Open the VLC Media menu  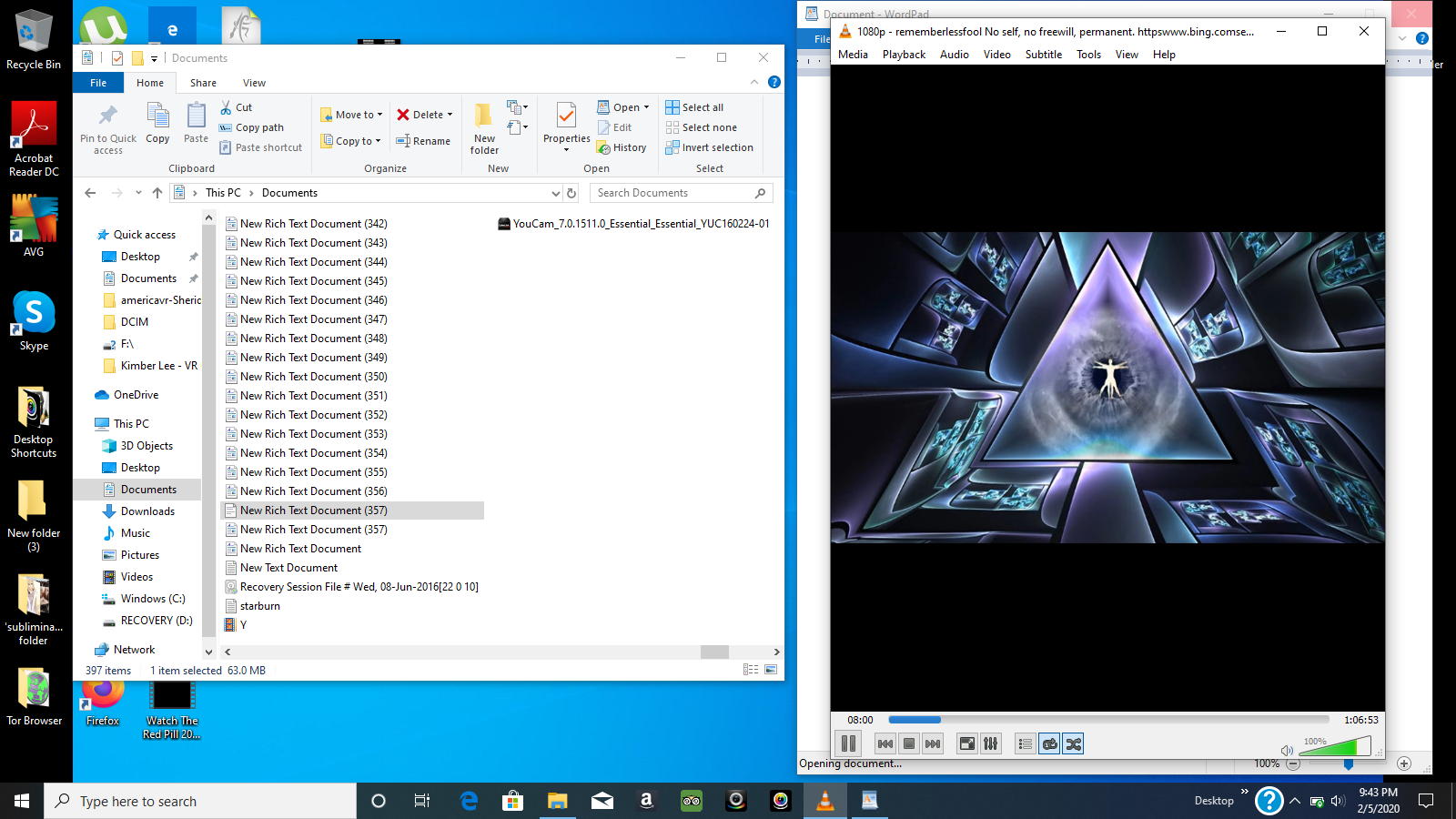[x=853, y=55]
